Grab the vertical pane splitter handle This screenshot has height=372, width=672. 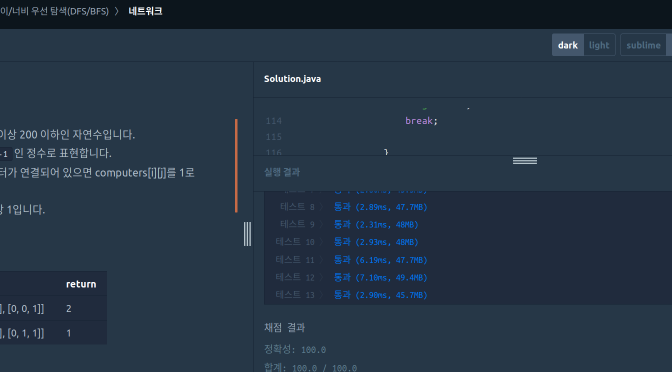pos(247,234)
